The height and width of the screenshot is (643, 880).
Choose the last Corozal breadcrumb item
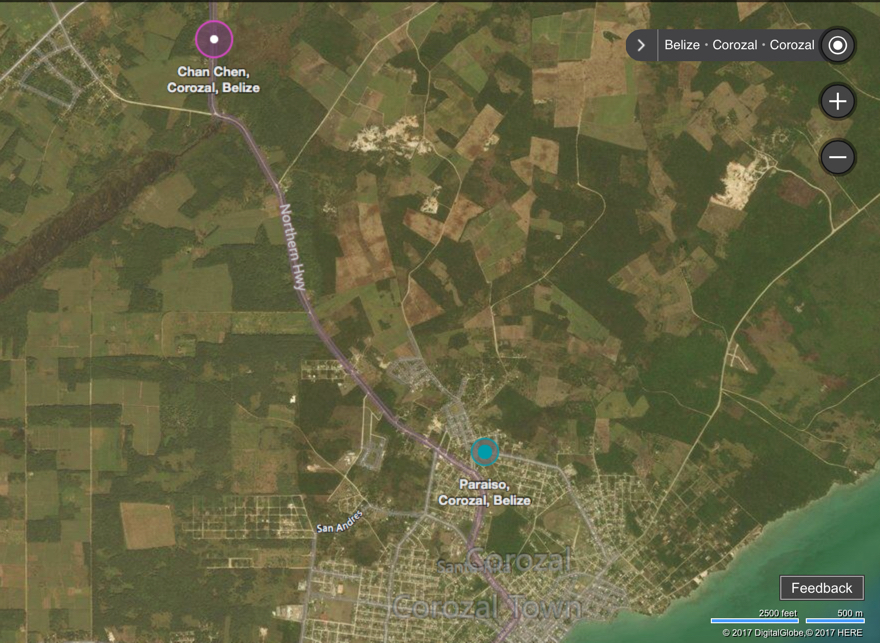pyautogui.click(x=791, y=45)
